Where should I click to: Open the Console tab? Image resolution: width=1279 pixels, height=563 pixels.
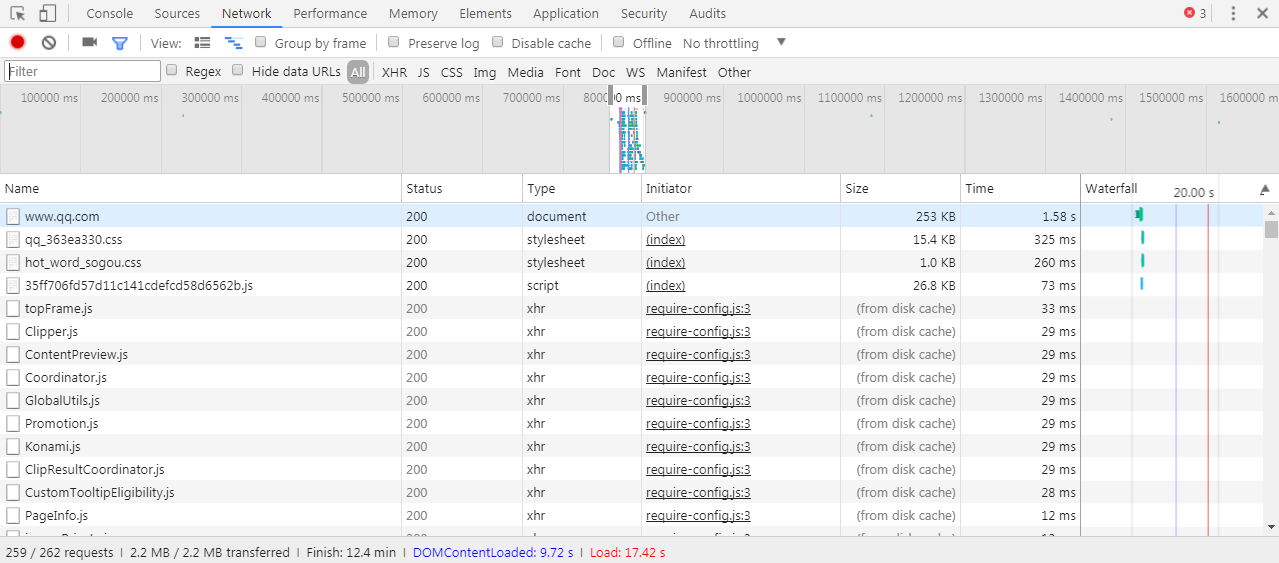click(110, 13)
